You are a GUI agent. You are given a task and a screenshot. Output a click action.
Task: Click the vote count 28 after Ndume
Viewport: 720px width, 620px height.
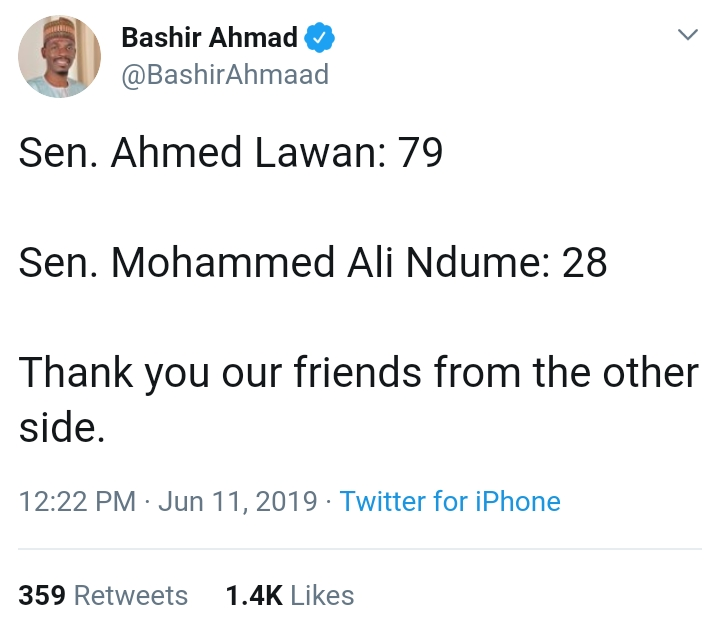click(x=584, y=263)
